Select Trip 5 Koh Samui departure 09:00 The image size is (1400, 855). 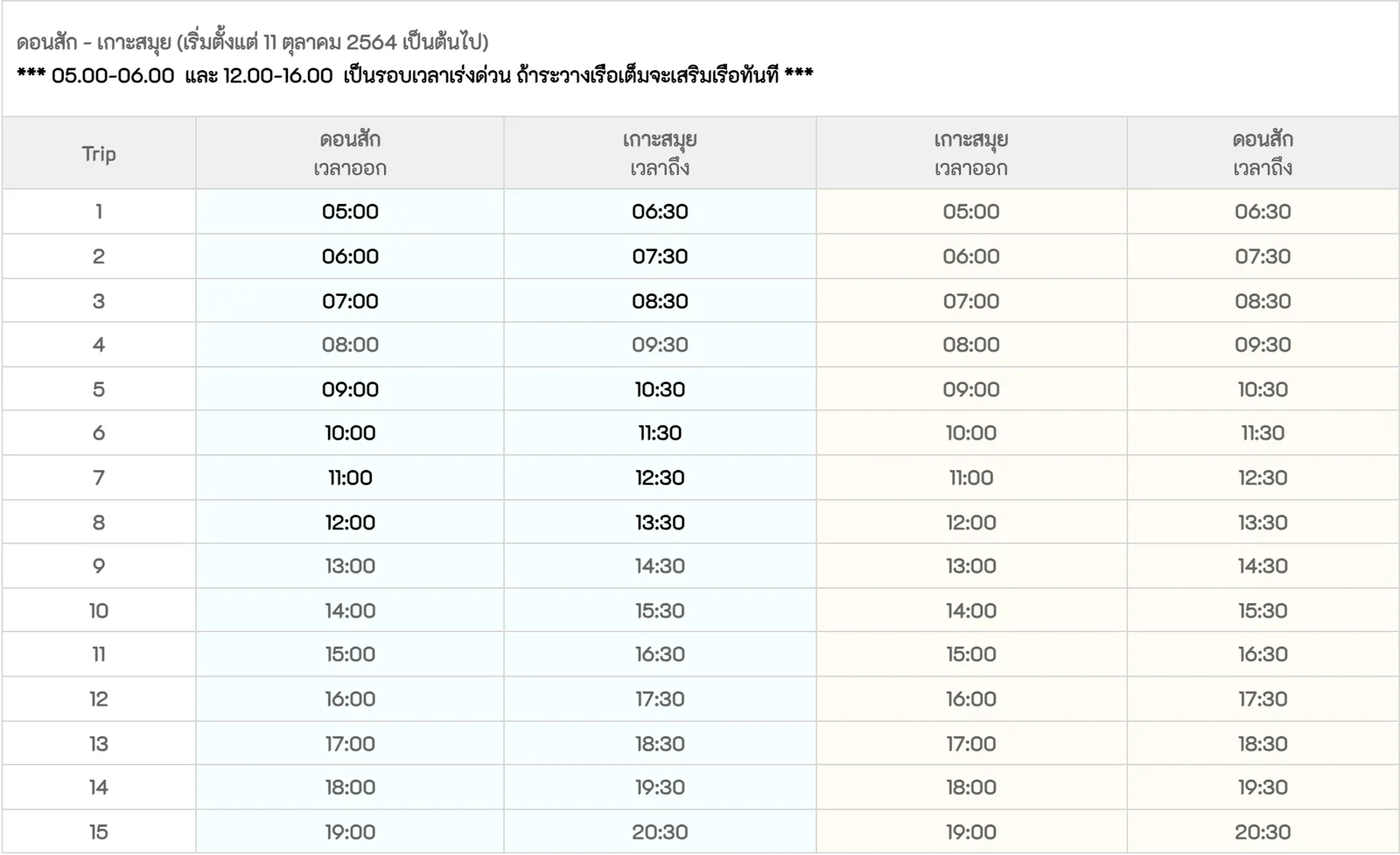971,389
